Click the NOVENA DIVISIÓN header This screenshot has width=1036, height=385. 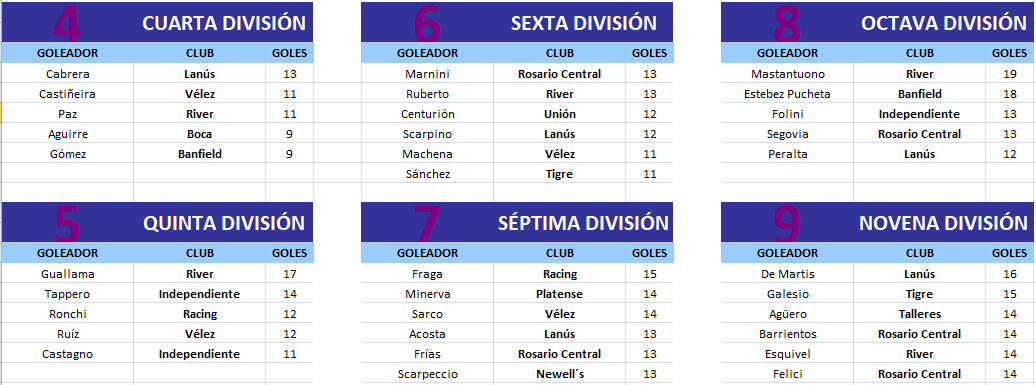(878, 223)
